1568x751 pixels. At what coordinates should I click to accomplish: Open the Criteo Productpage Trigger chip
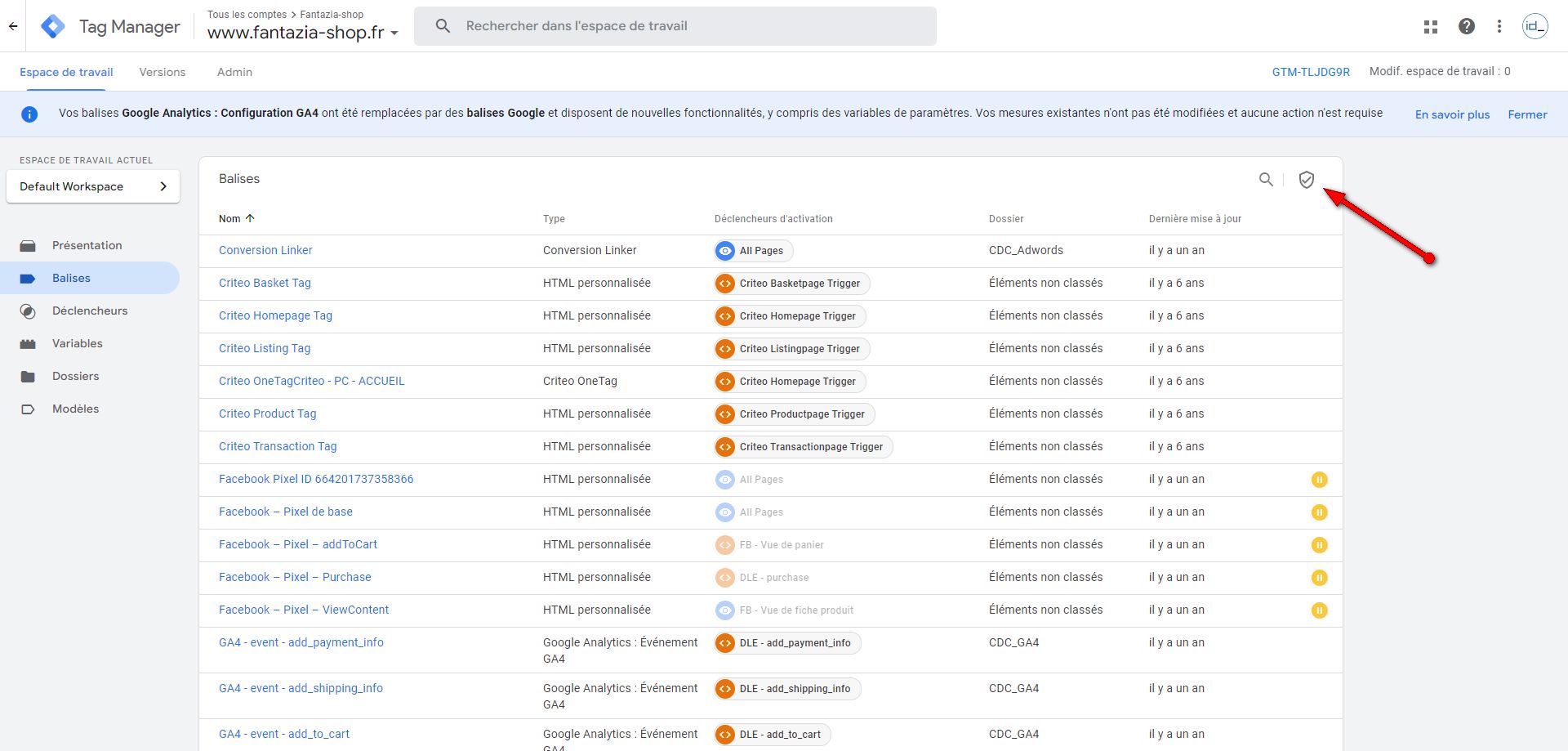pyautogui.click(x=795, y=414)
